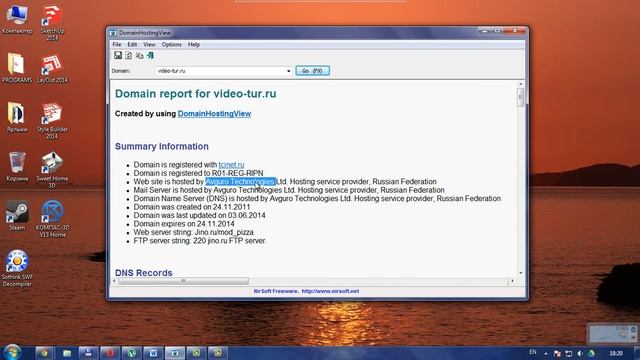This screenshot has width=640, height=360.
Task: Click the report's vertical scrollbar thumb
Action: click(520, 97)
